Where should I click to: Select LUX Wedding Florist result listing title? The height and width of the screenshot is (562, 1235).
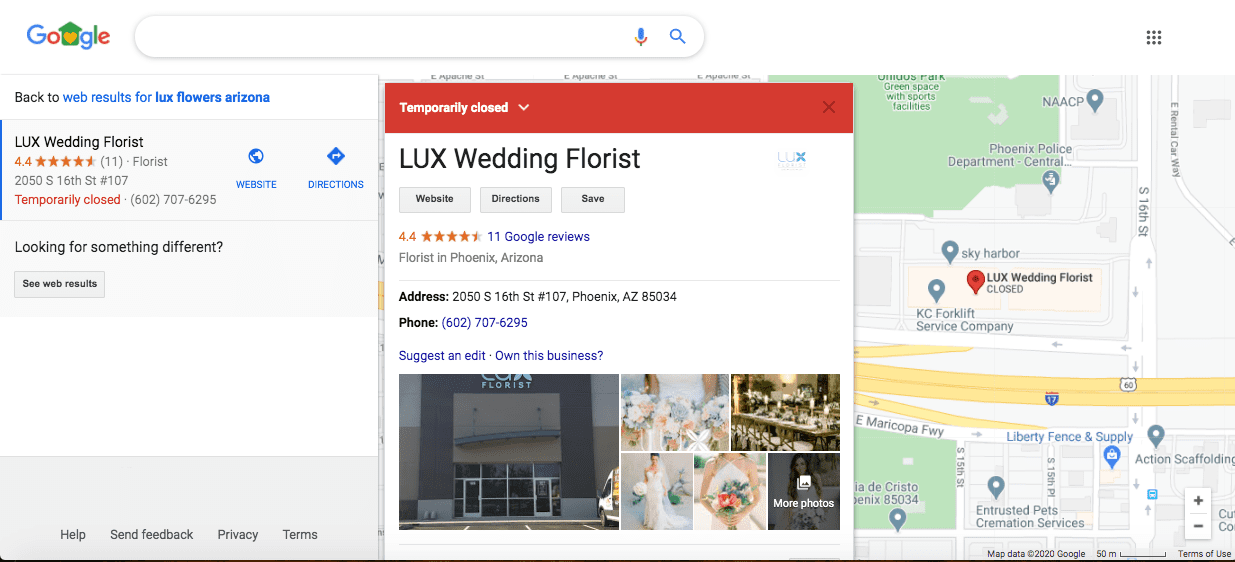pyautogui.click(x=79, y=142)
